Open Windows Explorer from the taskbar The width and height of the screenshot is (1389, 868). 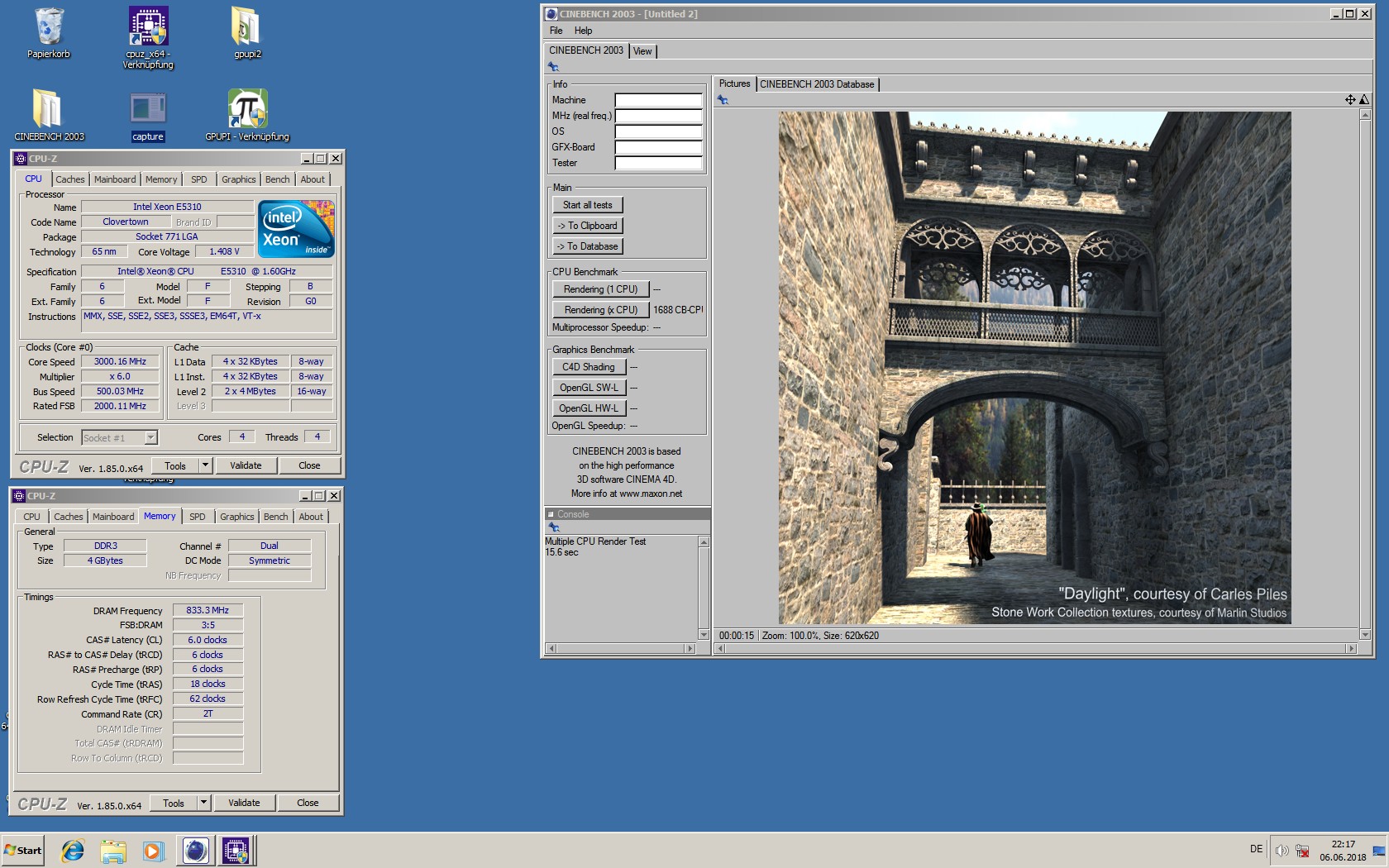click(113, 850)
